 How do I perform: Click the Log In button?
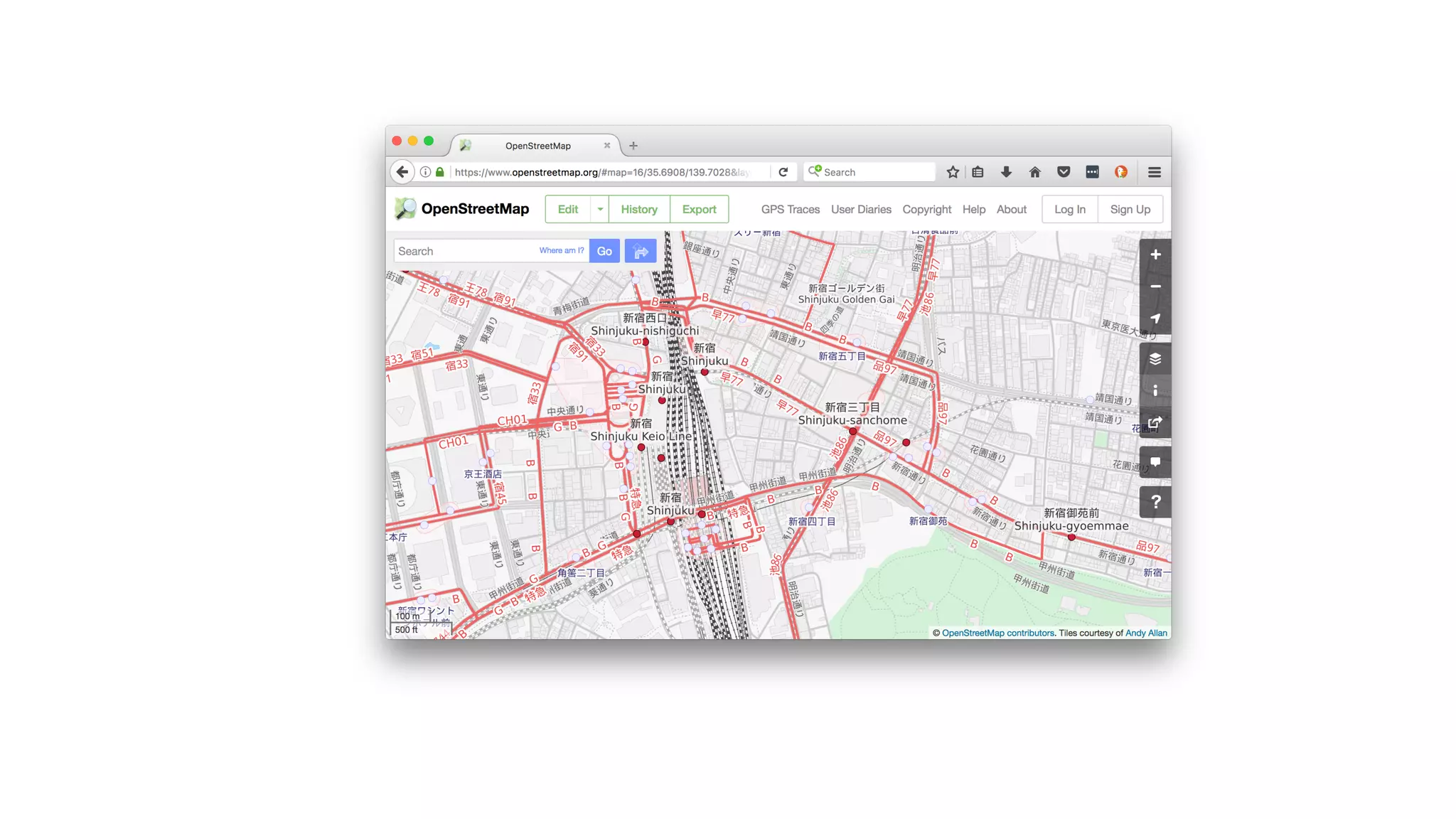click(1070, 209)
